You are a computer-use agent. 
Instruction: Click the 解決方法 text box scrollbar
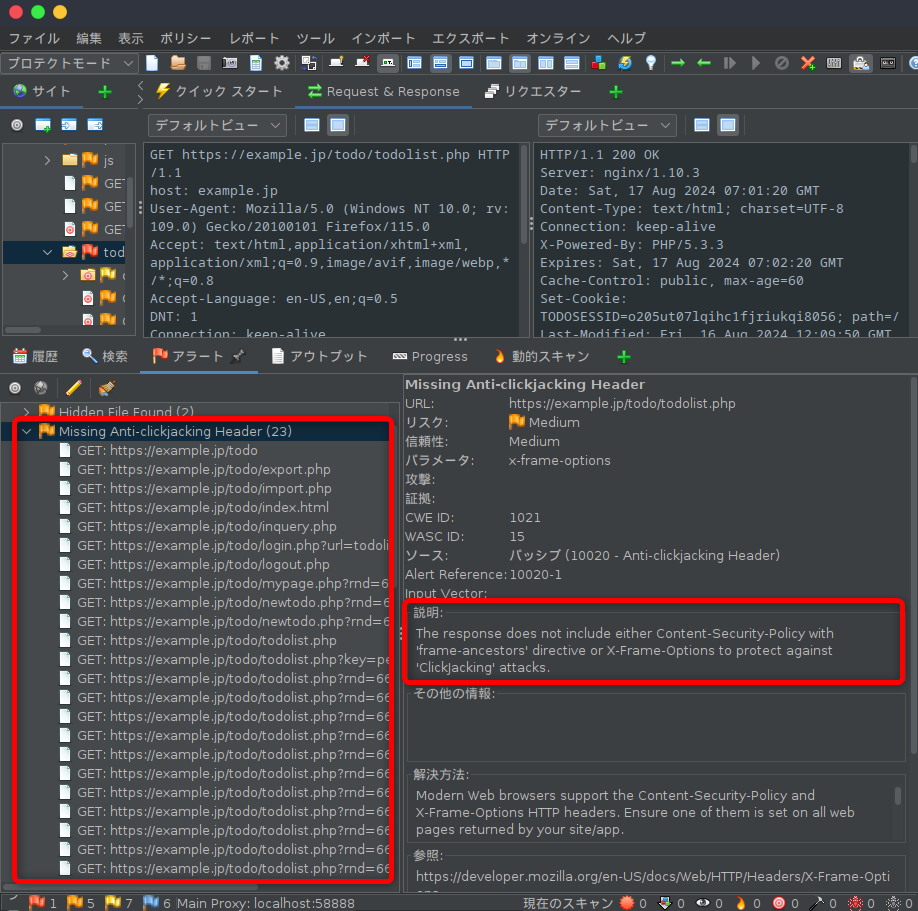(898, 797)
